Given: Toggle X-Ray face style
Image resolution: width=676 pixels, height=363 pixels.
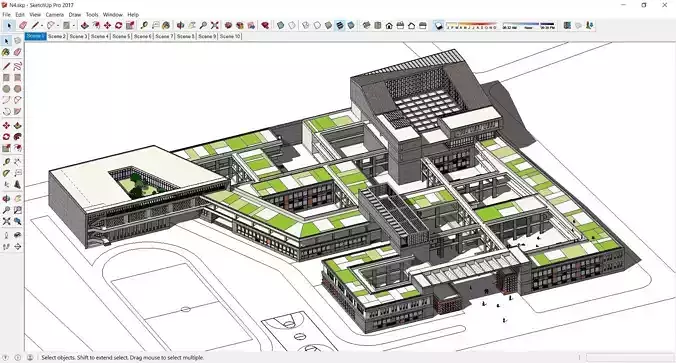Looking at the screenshot, I should [x=280, y=25].
